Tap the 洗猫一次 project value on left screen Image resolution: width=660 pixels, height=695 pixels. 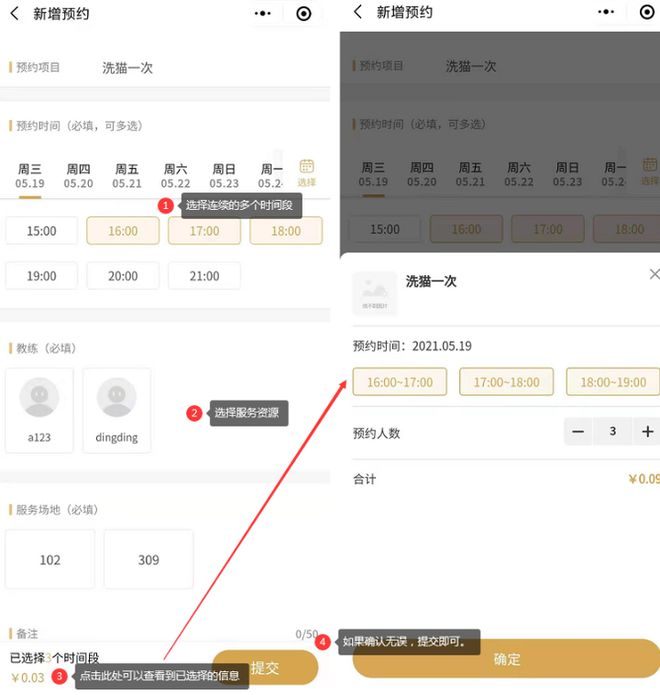click(128, 68)
